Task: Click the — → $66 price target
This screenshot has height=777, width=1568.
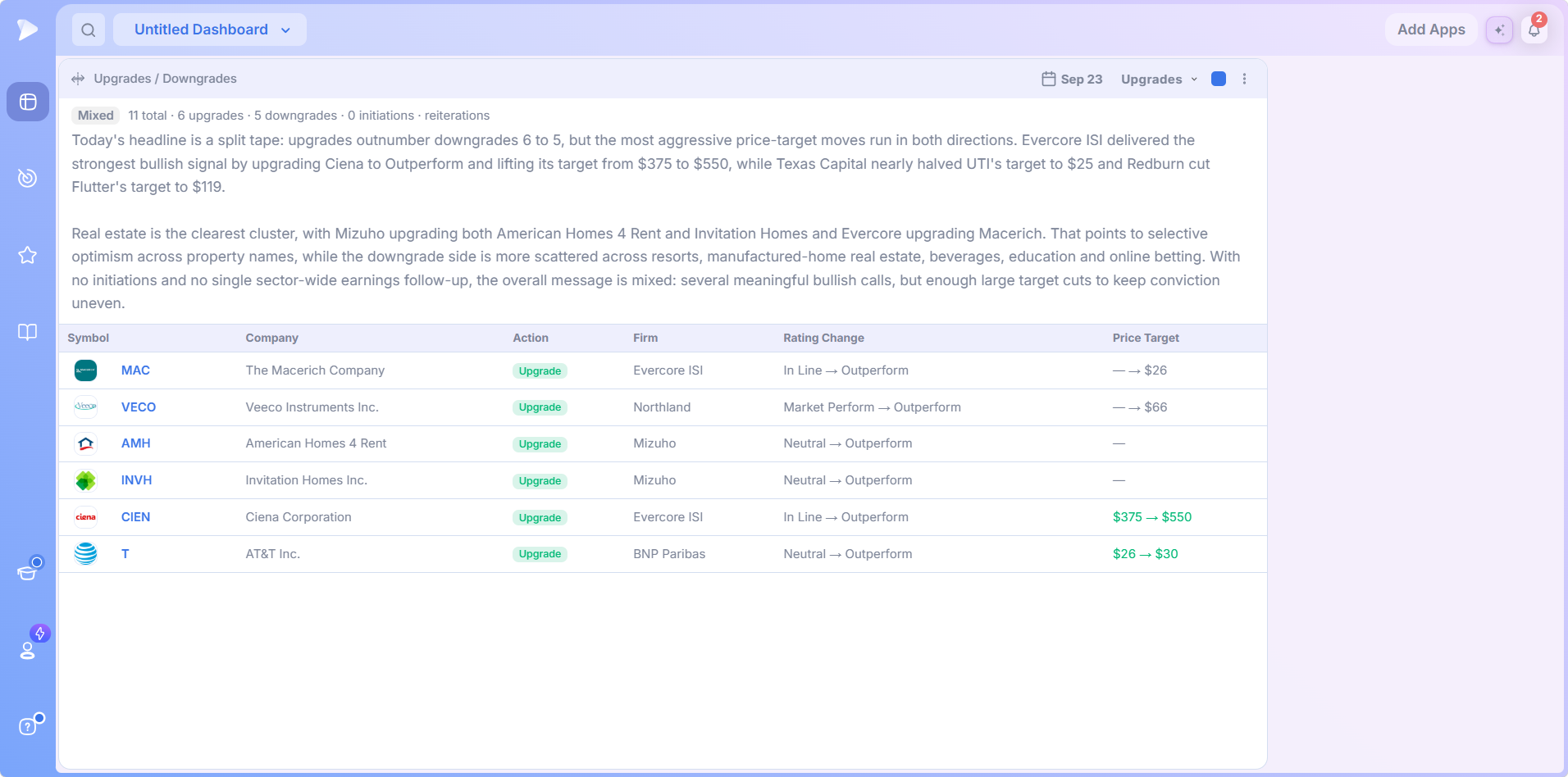Action: click(1140, 407)
